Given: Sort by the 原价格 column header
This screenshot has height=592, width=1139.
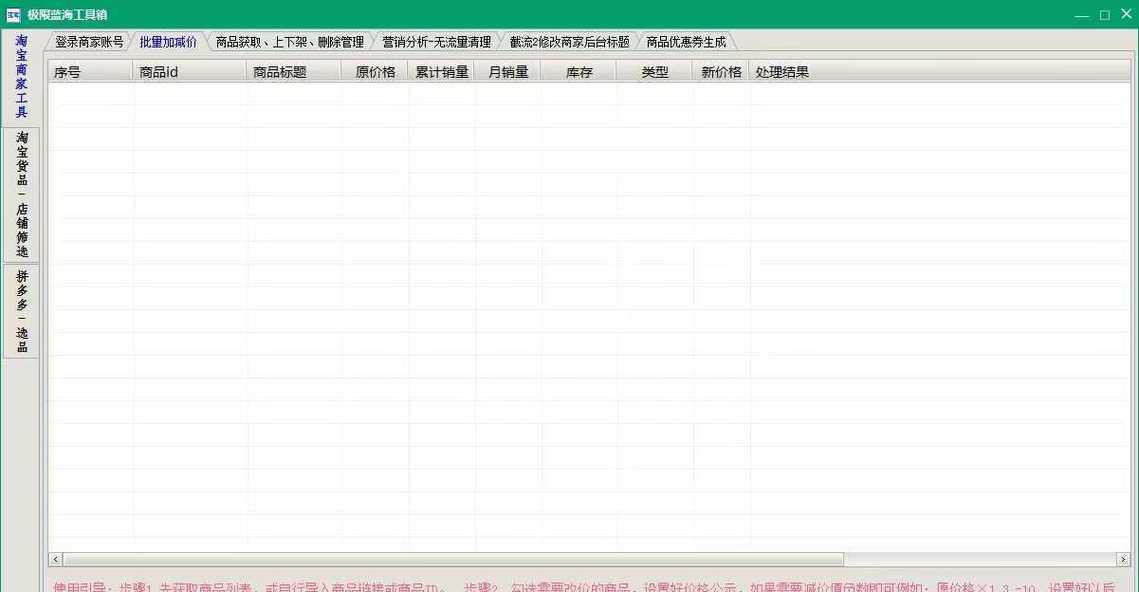Looking at the screenshot, I should click(x=374, y=72).
